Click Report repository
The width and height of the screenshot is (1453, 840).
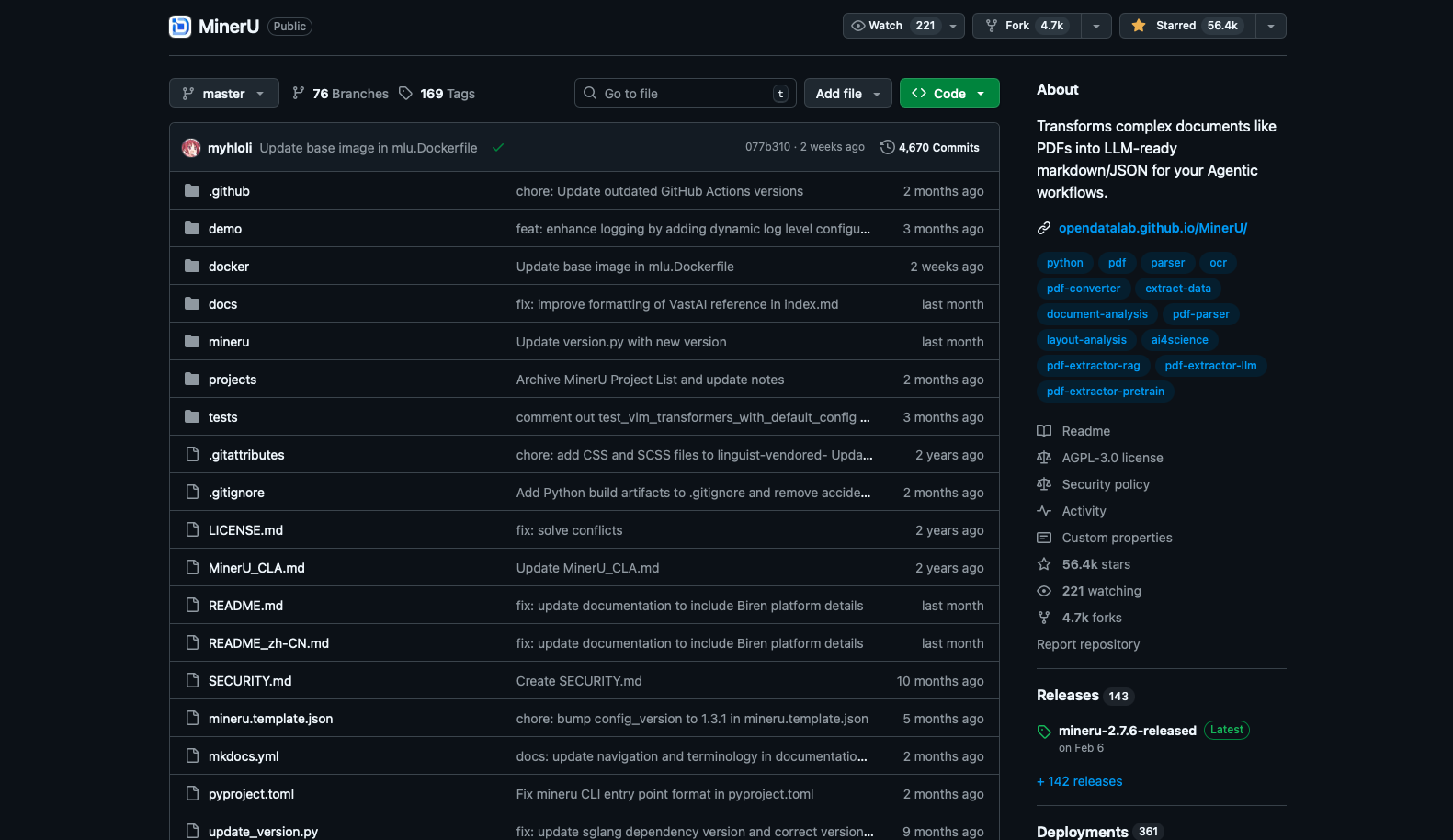coord(1088,644)
